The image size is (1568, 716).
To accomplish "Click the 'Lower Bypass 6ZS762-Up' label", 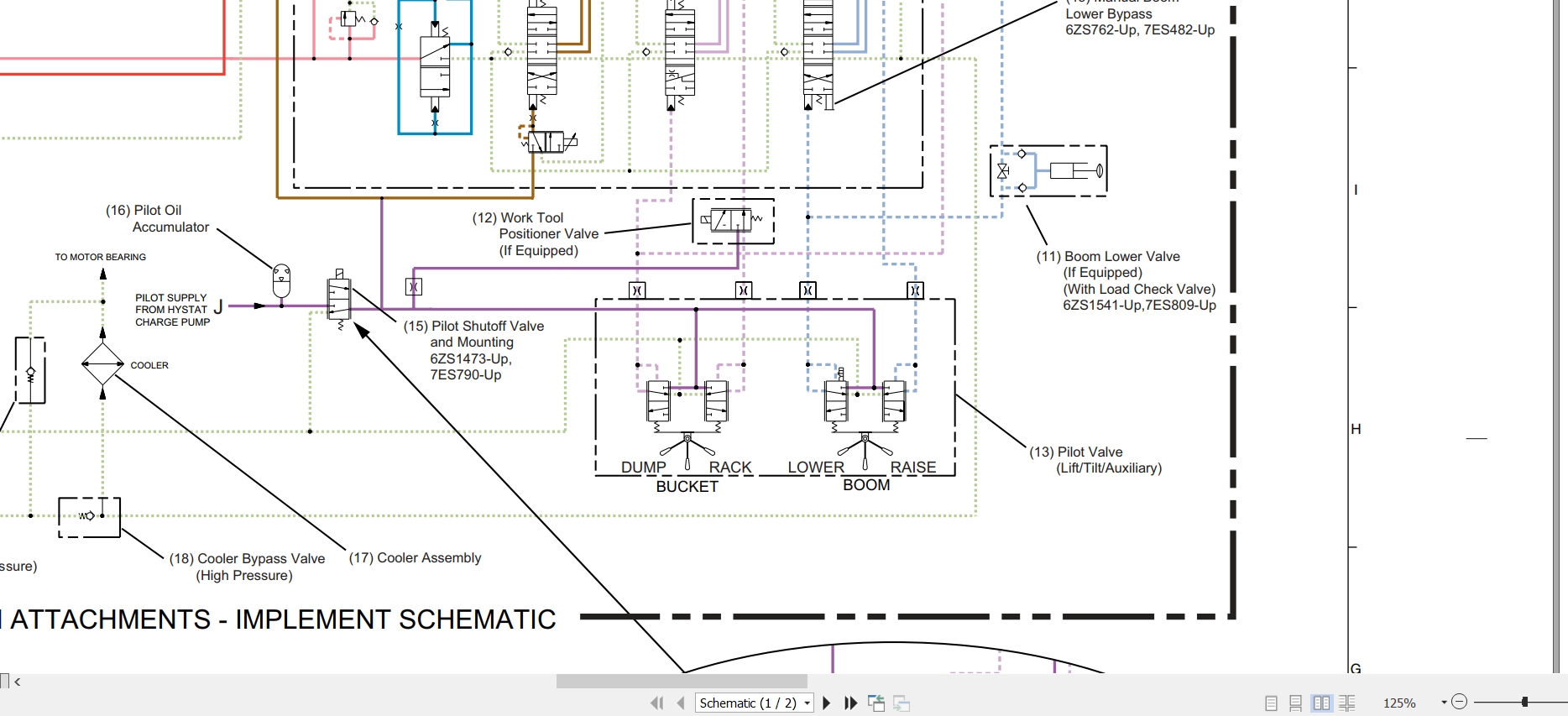I will pyautogui.click(x=1140, y=22).
